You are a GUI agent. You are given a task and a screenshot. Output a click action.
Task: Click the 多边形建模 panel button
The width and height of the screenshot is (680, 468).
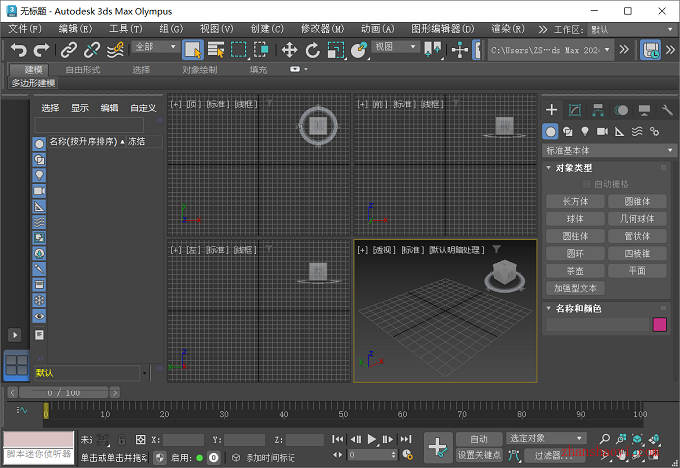tap(33, 83)
